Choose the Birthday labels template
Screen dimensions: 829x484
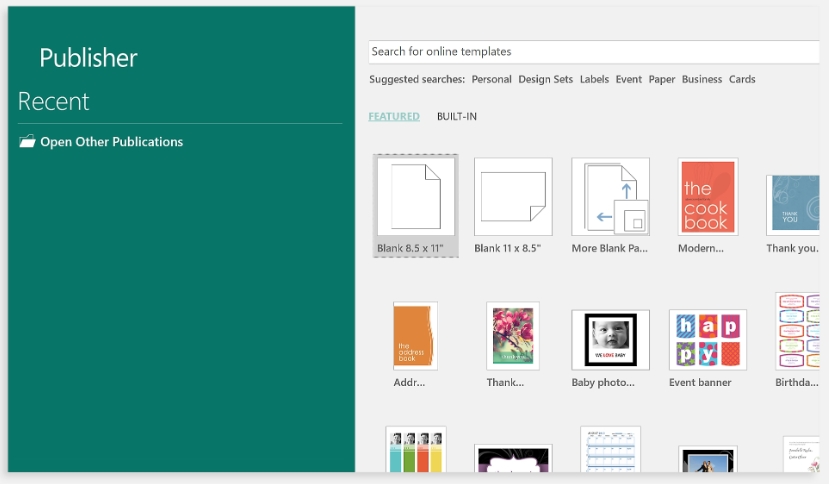797,331
